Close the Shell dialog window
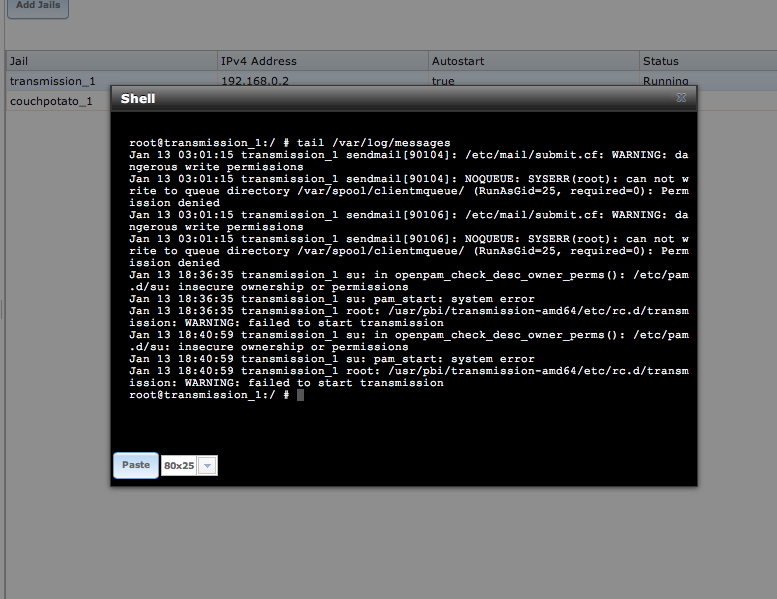Viewport: 777px width, 599px height. click(681, 98)
